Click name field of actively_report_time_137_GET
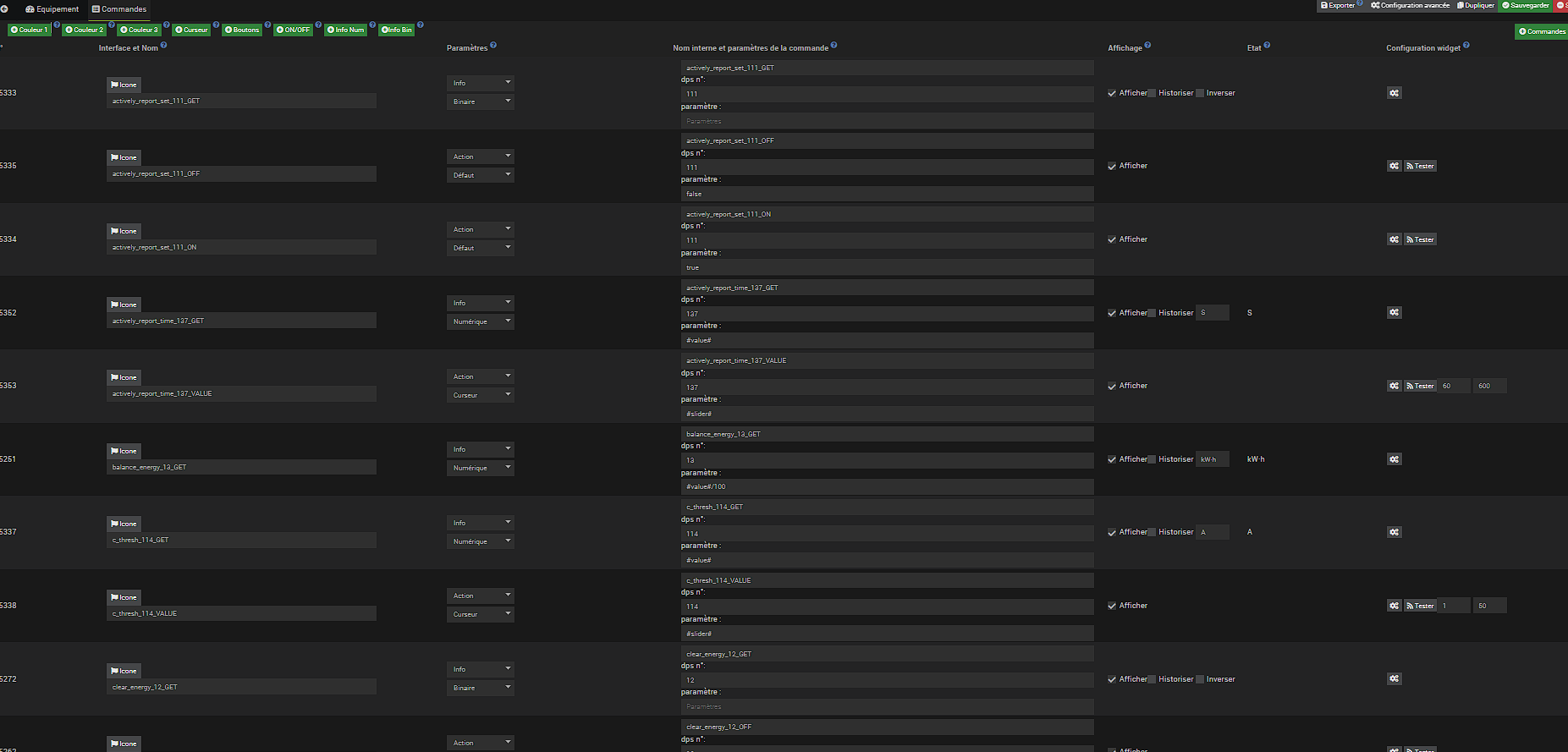The height and width of the screenshot is (752, 1568). tap(242, 321)
